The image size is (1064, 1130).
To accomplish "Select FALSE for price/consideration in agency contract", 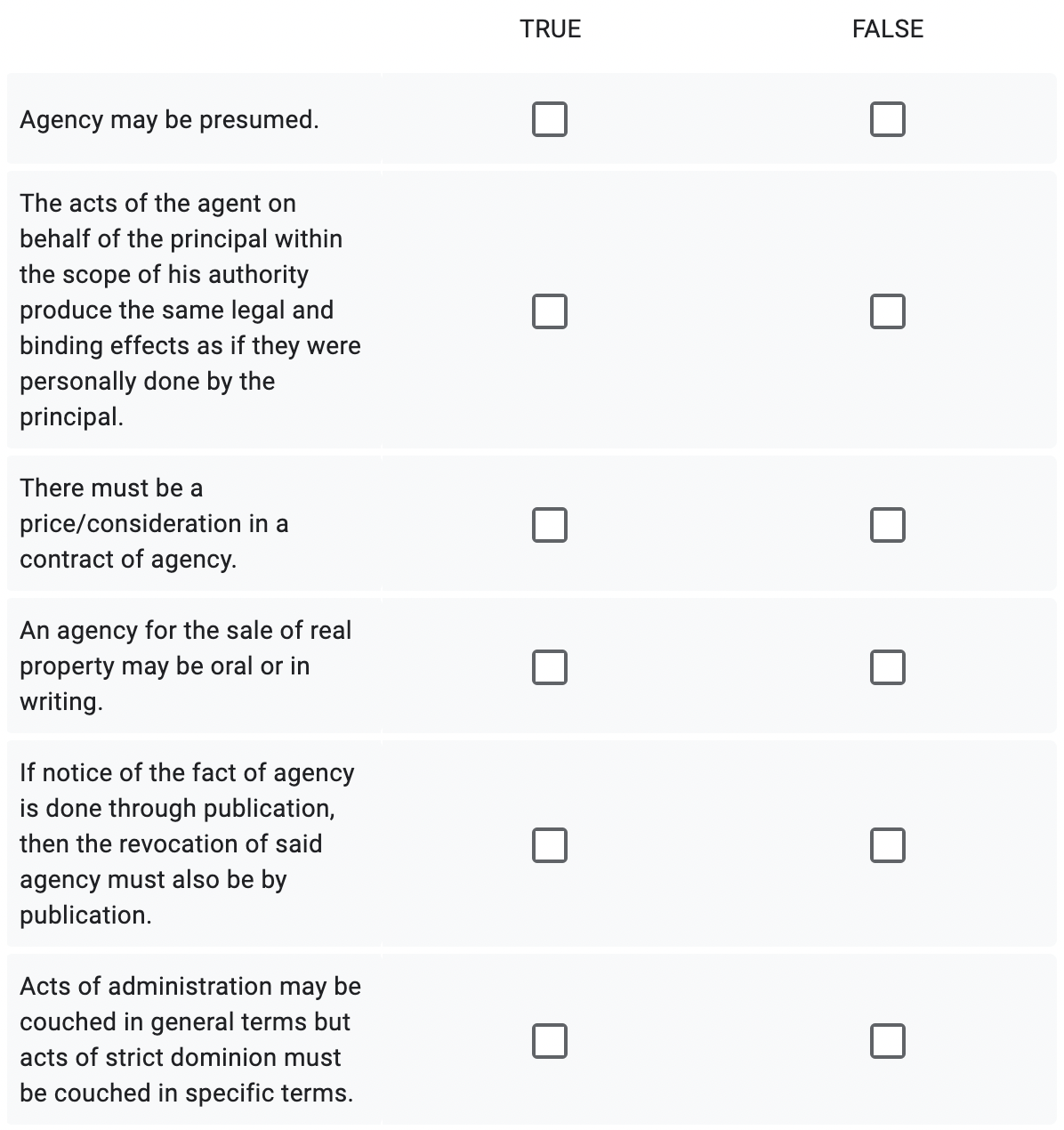I will 887,525.
